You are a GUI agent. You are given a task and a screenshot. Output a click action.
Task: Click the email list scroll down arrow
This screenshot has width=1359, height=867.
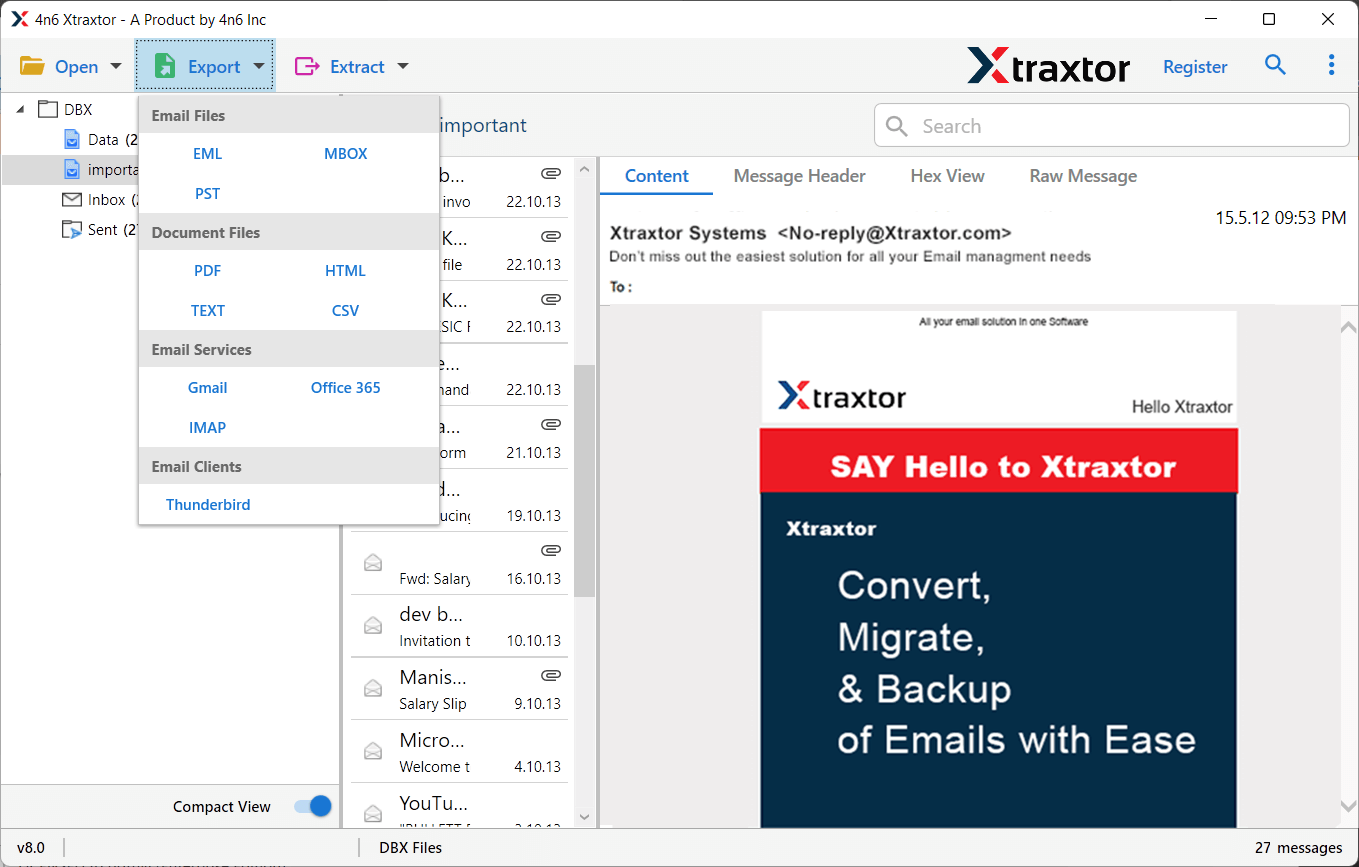tap(584, 817)
